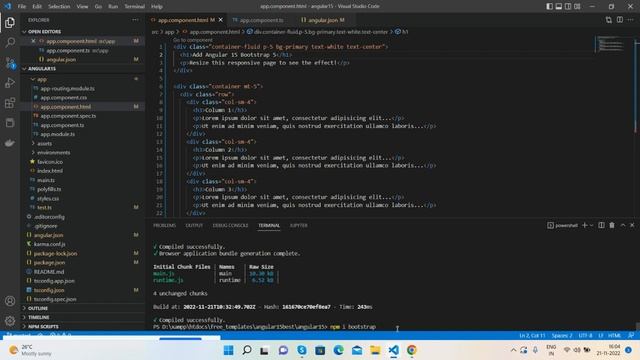
Task: Add a new terminal with plus icon
Action: [584, 225]
